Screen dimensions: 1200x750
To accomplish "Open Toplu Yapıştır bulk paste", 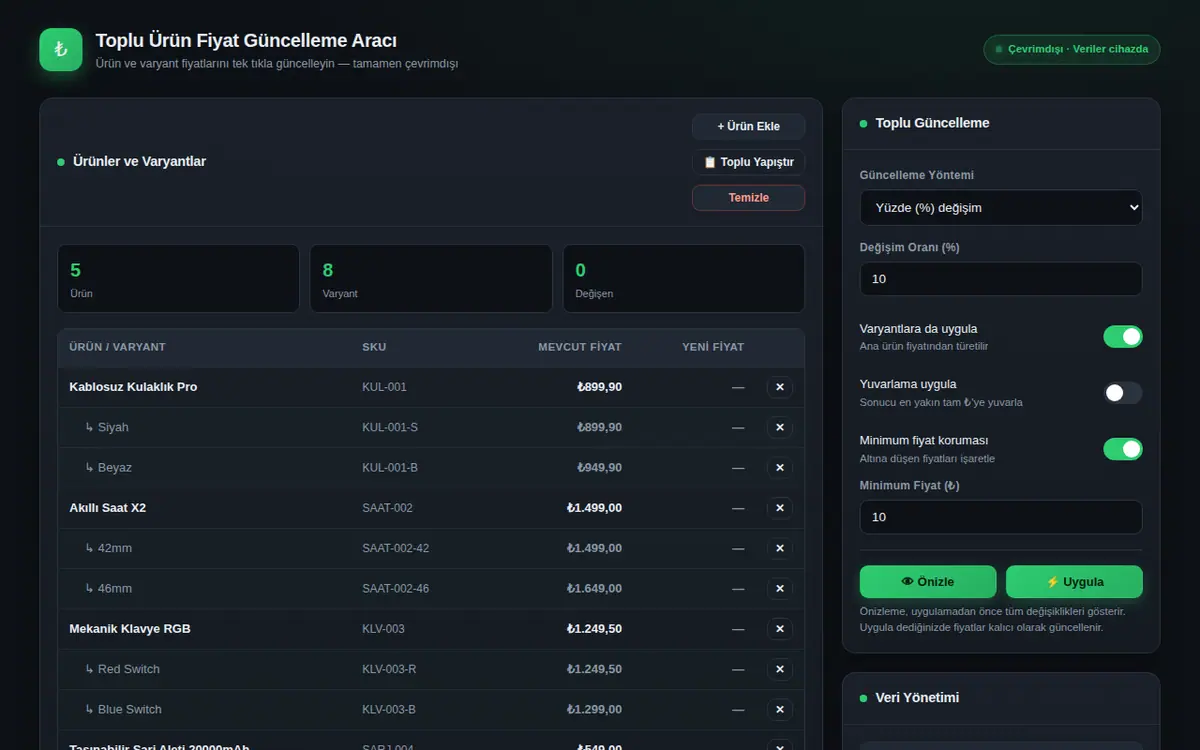I will 748,162.
